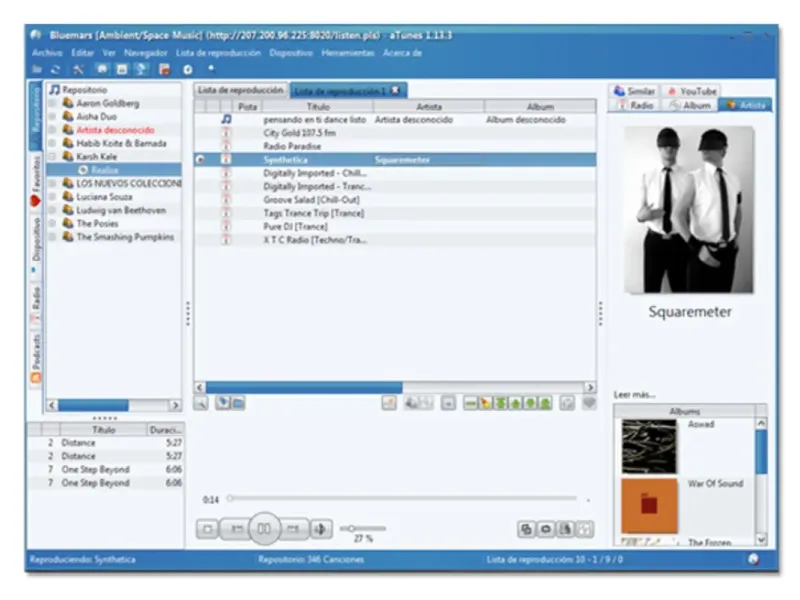Sort playlist by the Pista column header

pyautogui.click(x=247, y=107)
